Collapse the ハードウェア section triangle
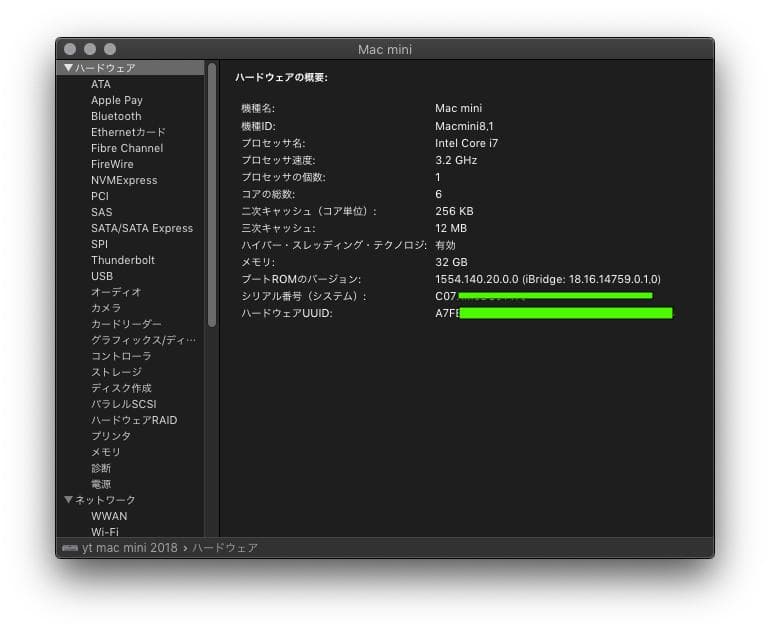The image size is (770, 632). coord(68,68)
